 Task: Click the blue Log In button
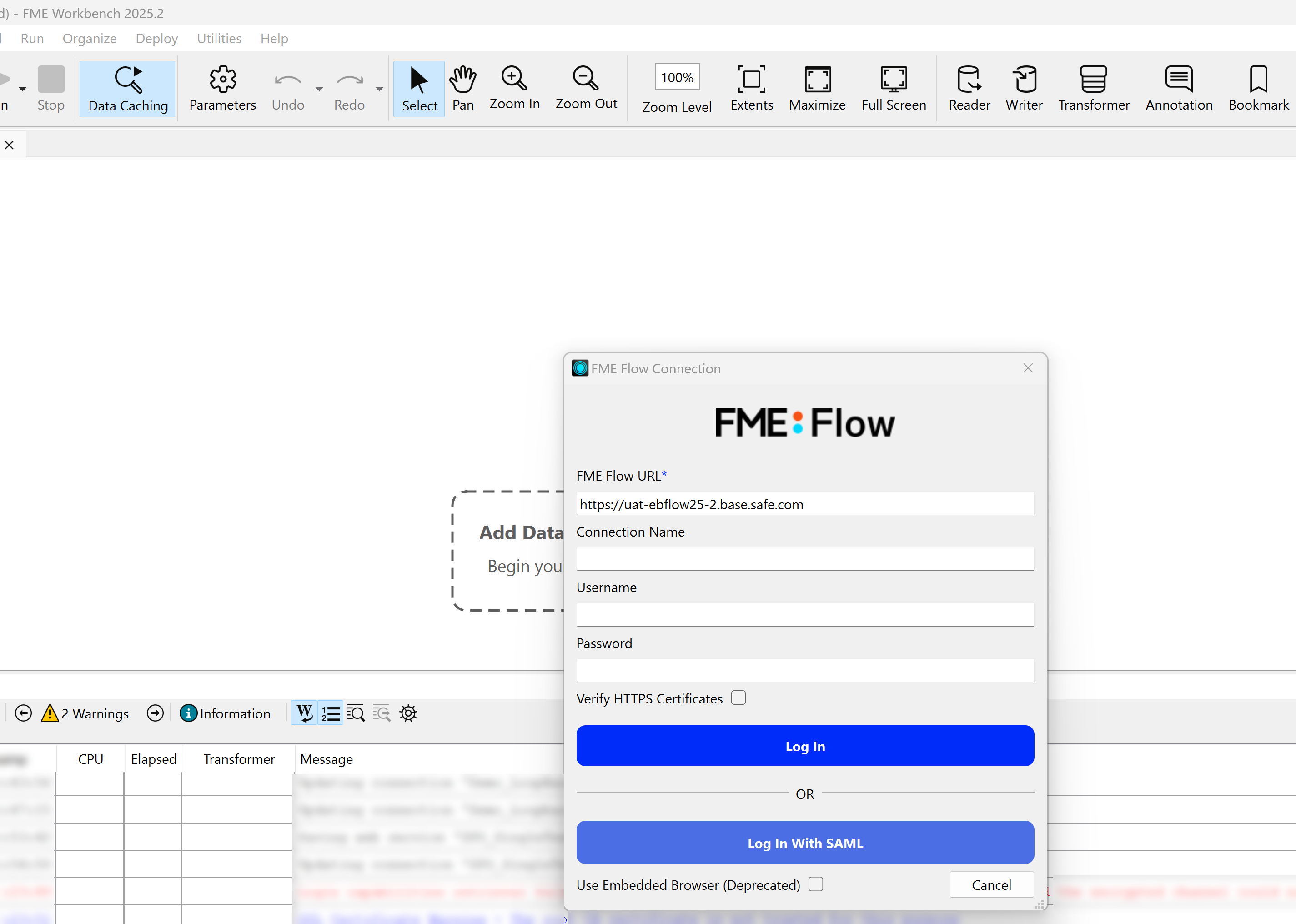pyautogui.click(x=805, y=746)
